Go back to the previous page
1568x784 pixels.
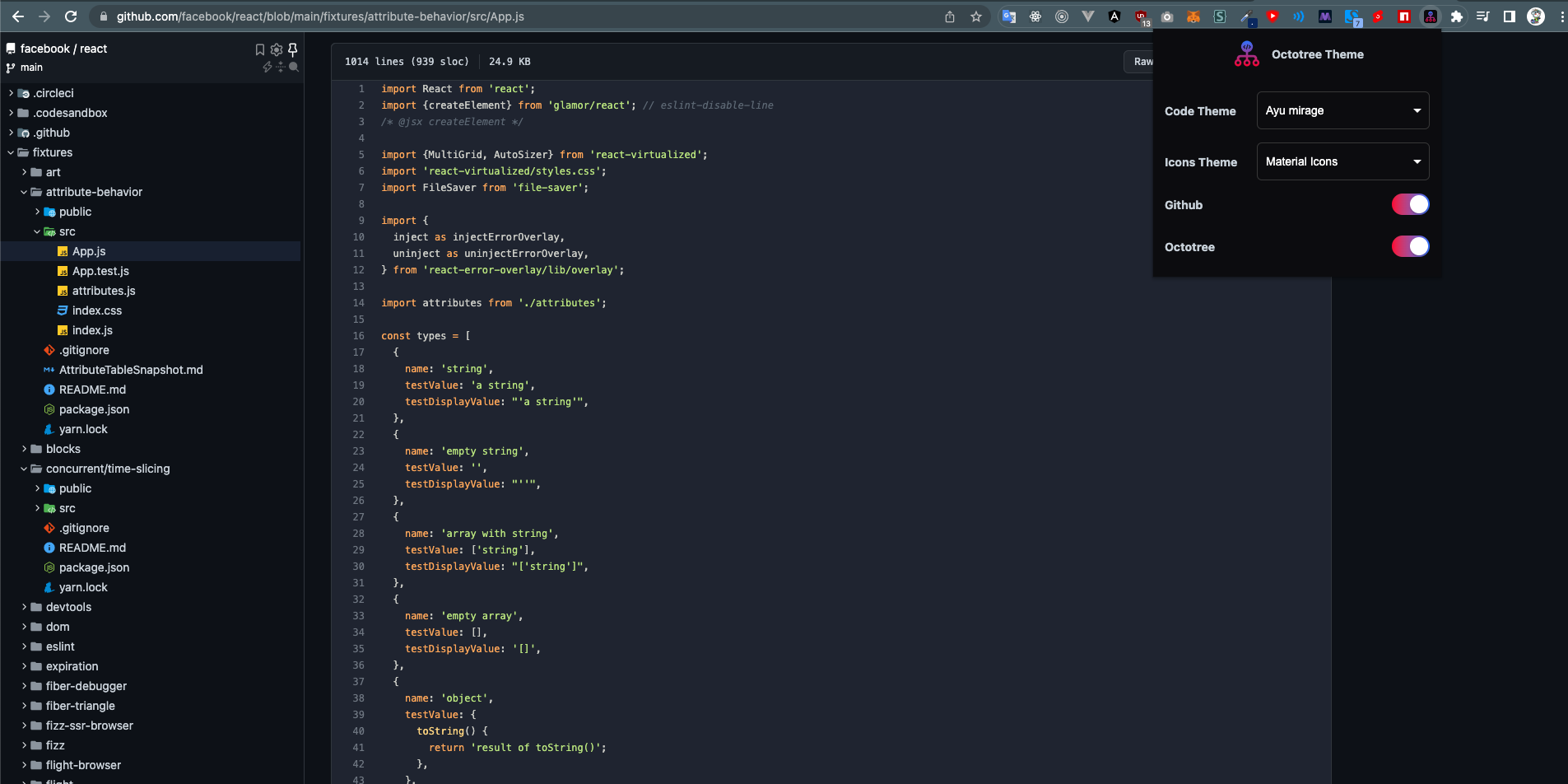coord(18,16)
